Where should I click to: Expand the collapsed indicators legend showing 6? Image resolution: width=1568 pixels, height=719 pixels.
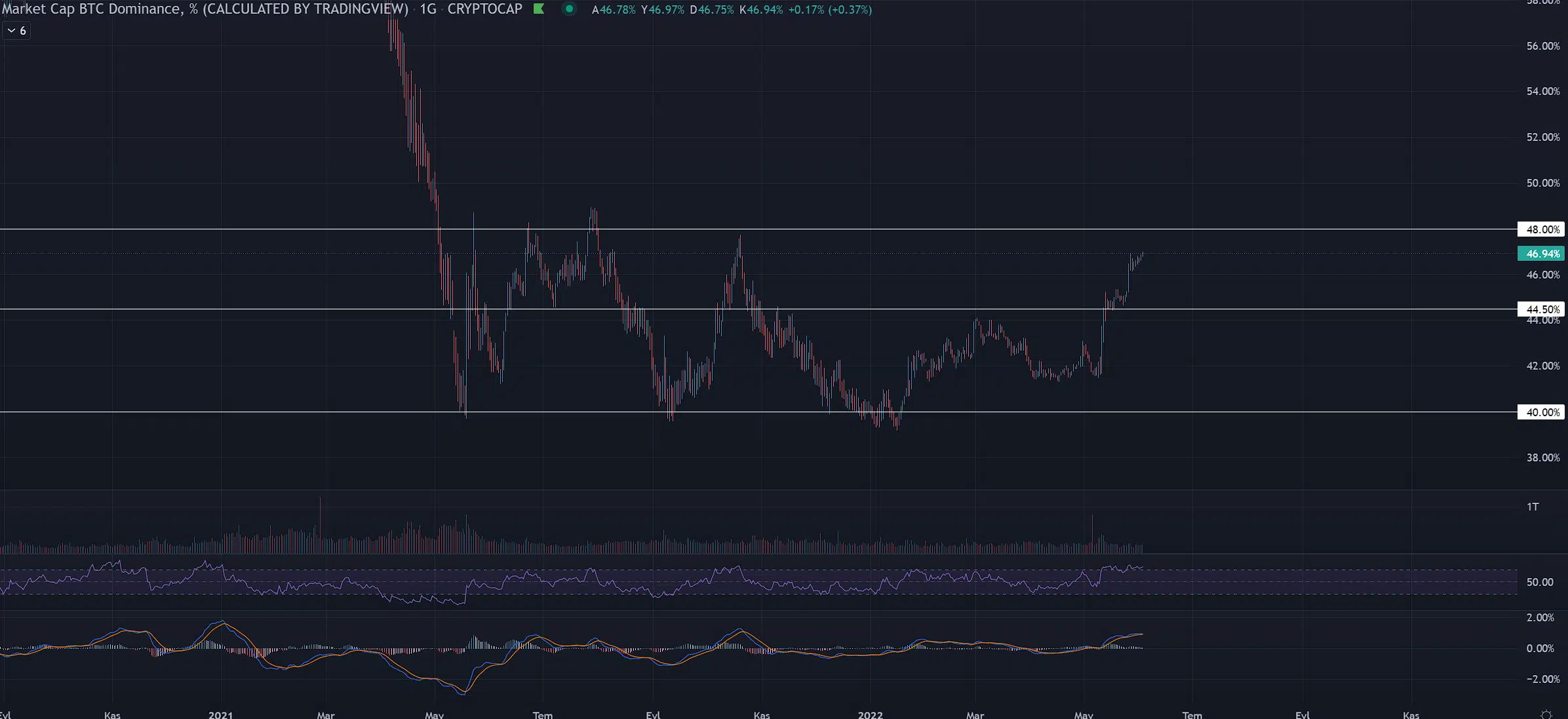[16, 31]
